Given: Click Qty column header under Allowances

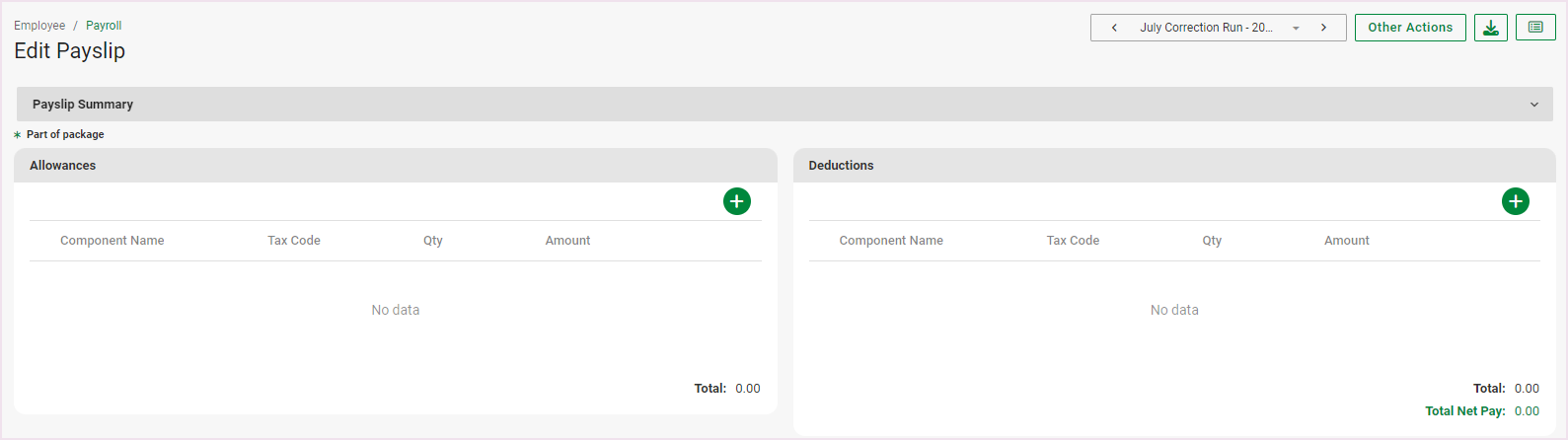Looking at the screenshot, I should [x=433, y=241].
